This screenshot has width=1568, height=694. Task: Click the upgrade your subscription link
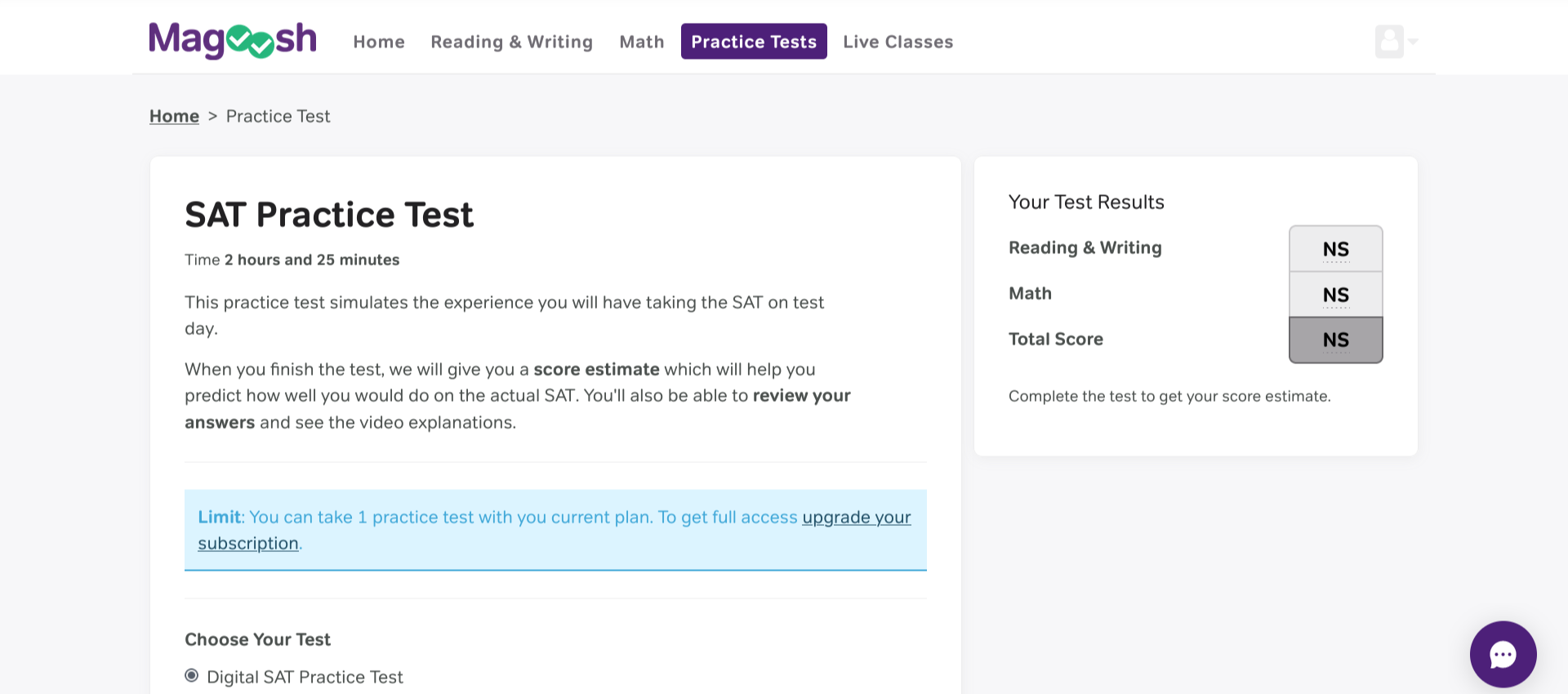pos(856,518)
